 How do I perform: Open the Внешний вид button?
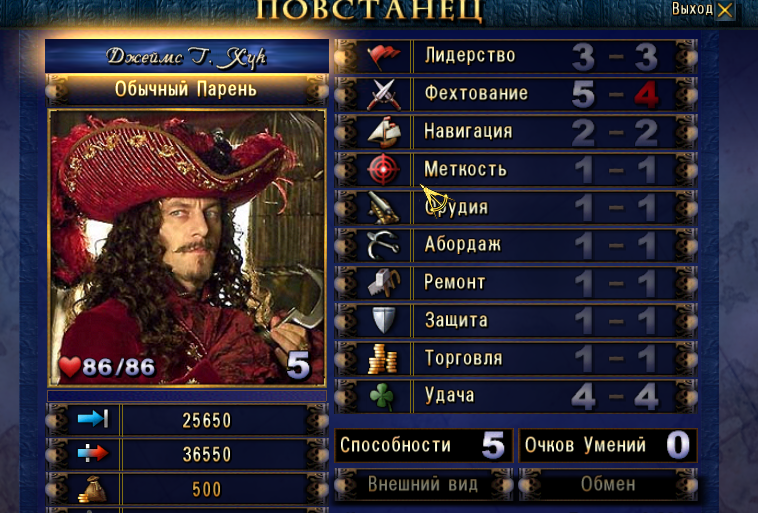(423, 484)
